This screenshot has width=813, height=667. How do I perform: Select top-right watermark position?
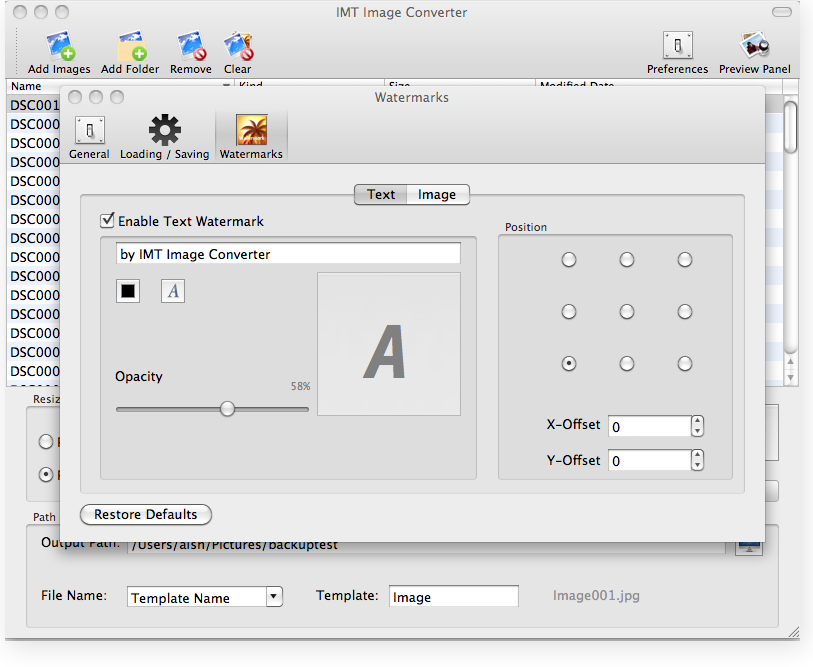click(x=685, y=259)
